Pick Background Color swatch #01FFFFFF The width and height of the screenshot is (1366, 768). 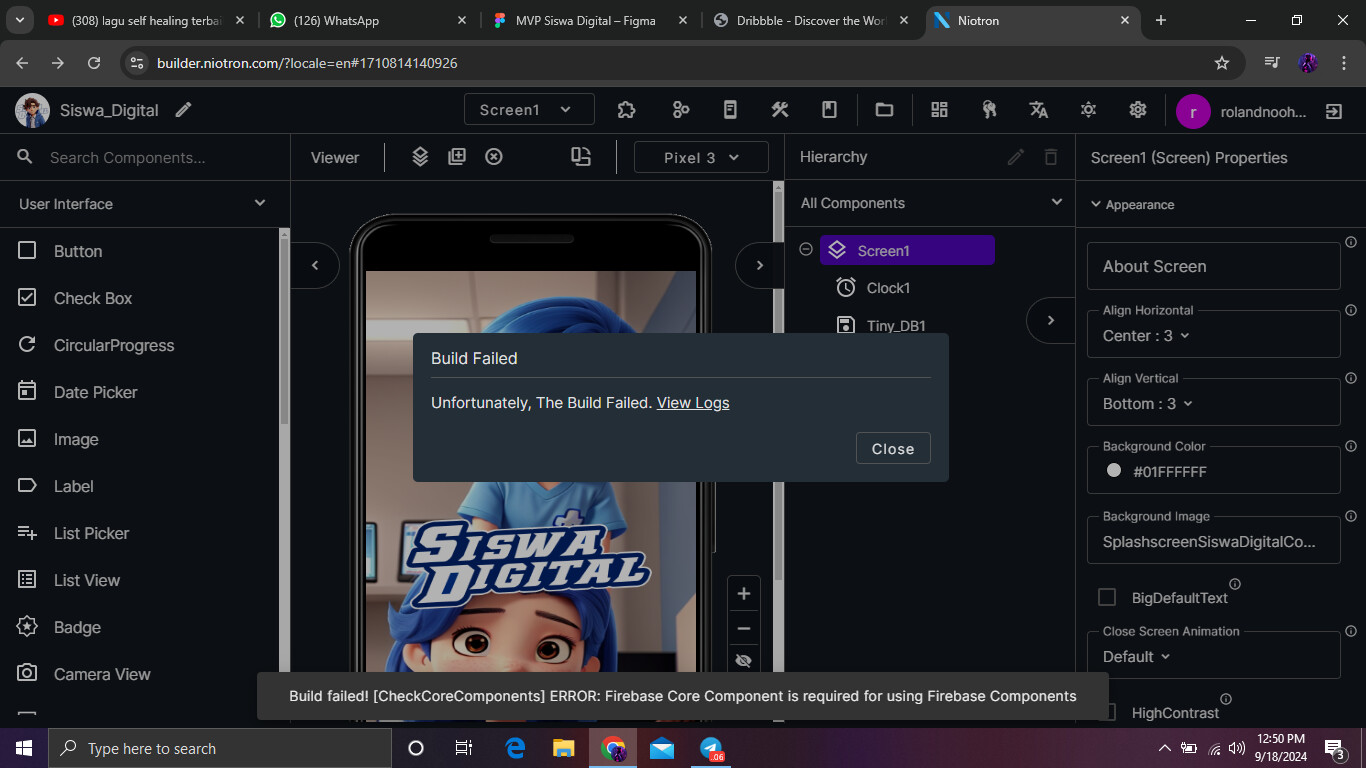coord(1114,470)
